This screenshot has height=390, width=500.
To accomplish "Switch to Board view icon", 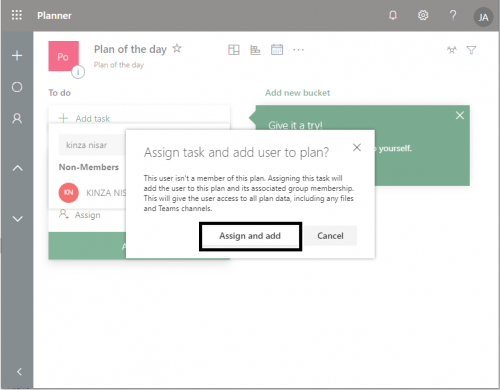I will pyautogui.click(x=234, y=50).
